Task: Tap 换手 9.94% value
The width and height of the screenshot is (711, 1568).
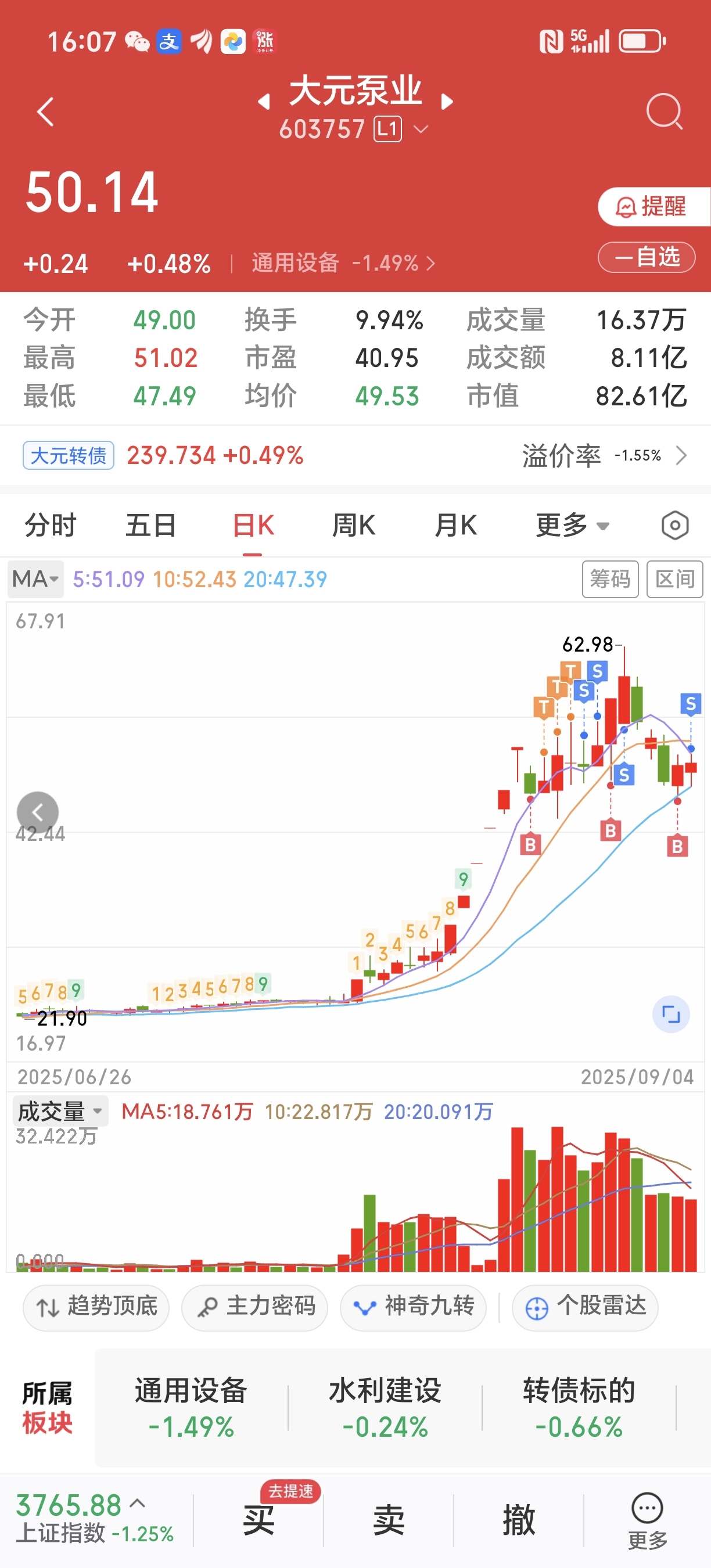Action: [390, 320]
